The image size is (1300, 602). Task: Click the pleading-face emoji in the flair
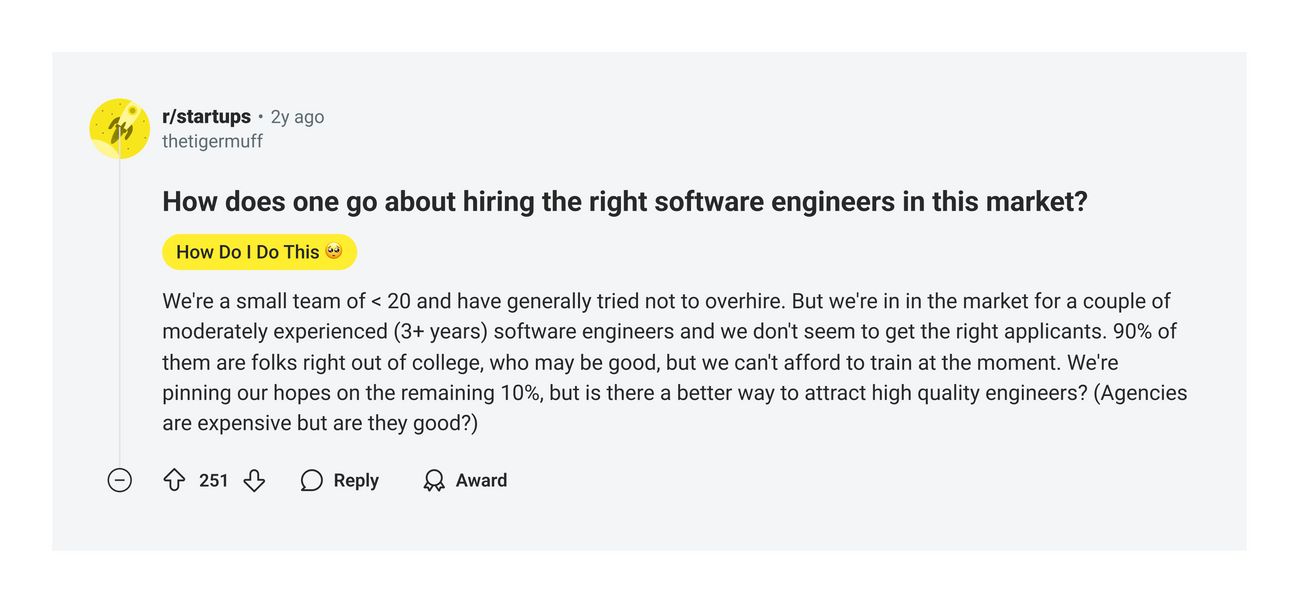click(334, 252)
